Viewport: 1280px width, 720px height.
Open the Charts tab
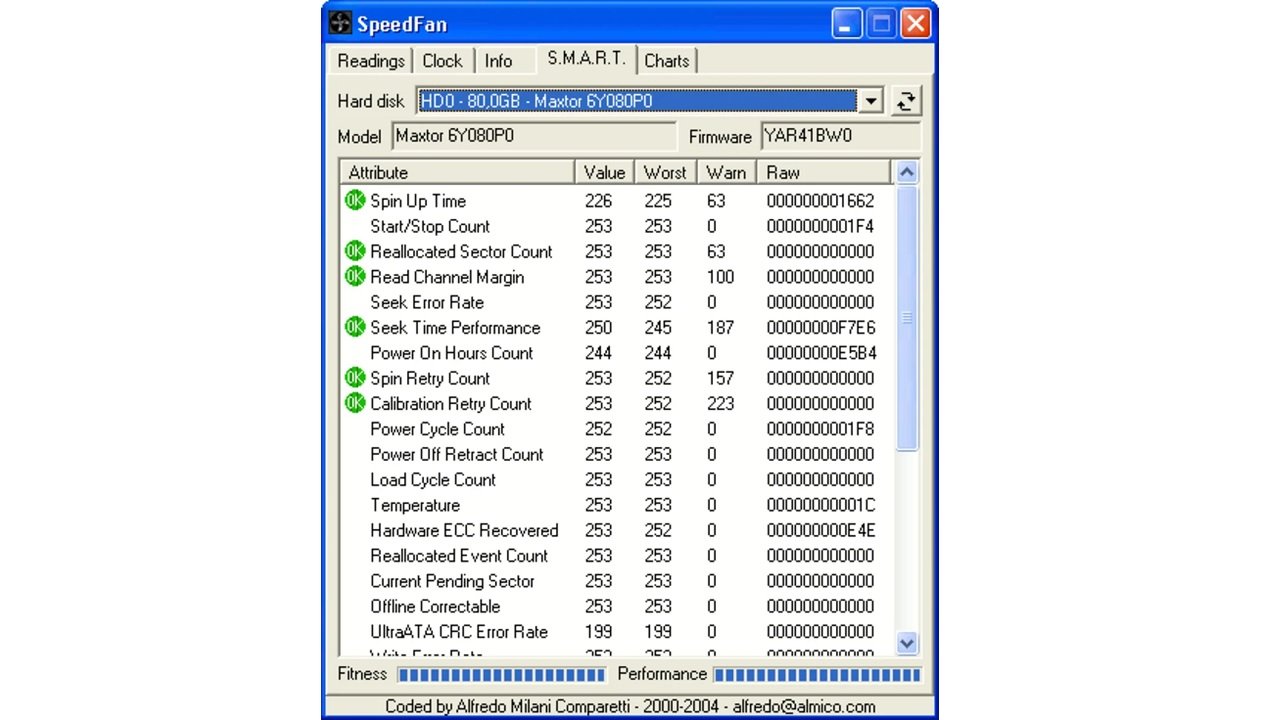click(667, 61)
